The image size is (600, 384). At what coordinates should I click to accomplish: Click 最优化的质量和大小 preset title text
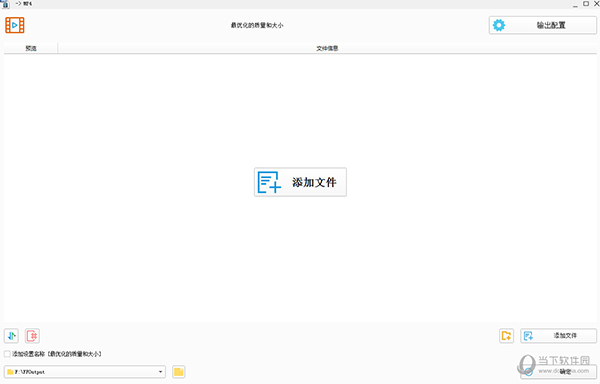257,25
